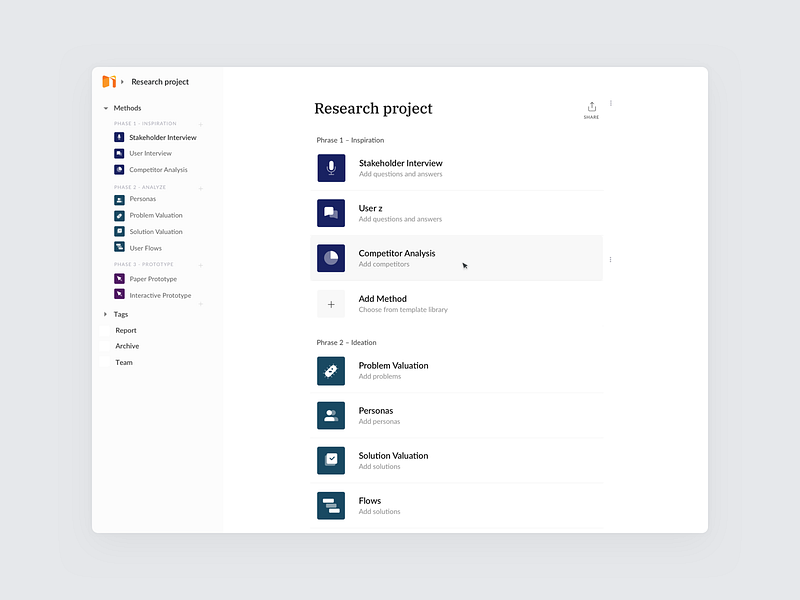Open Archive in sidebar
Image resolution: width=800 pixels, height=600 pixels.
tap(127, 346)
